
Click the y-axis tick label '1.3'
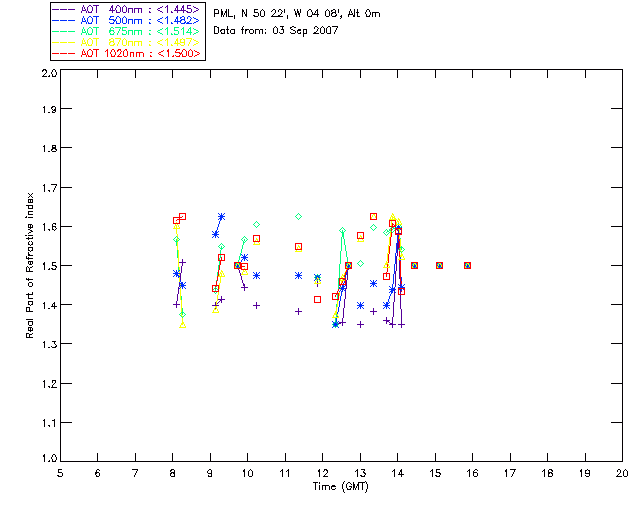pyautogui.click(x=49, y=344)
